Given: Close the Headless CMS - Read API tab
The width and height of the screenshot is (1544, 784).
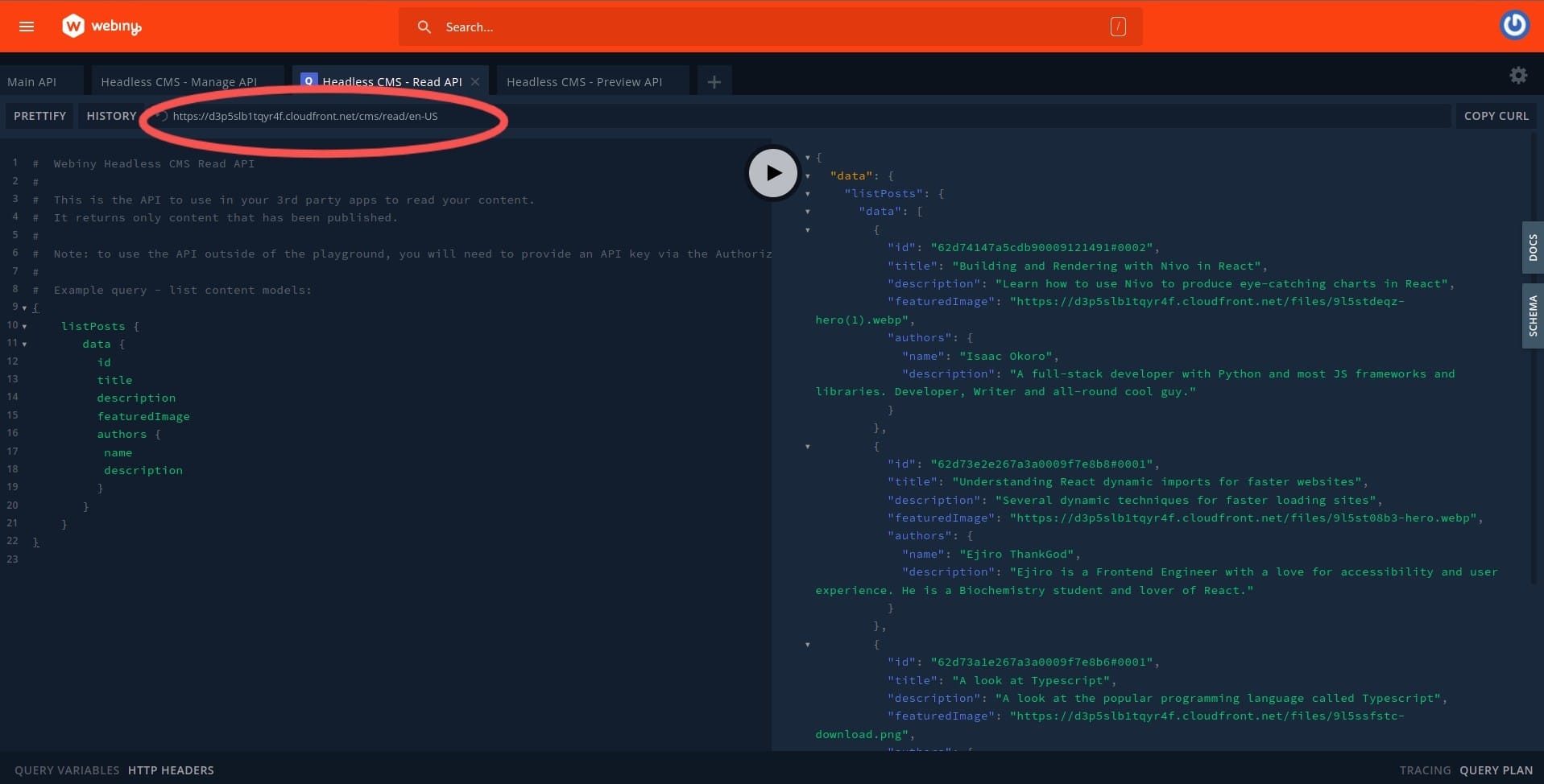Looking at the screenshot, I should [475, 81].
